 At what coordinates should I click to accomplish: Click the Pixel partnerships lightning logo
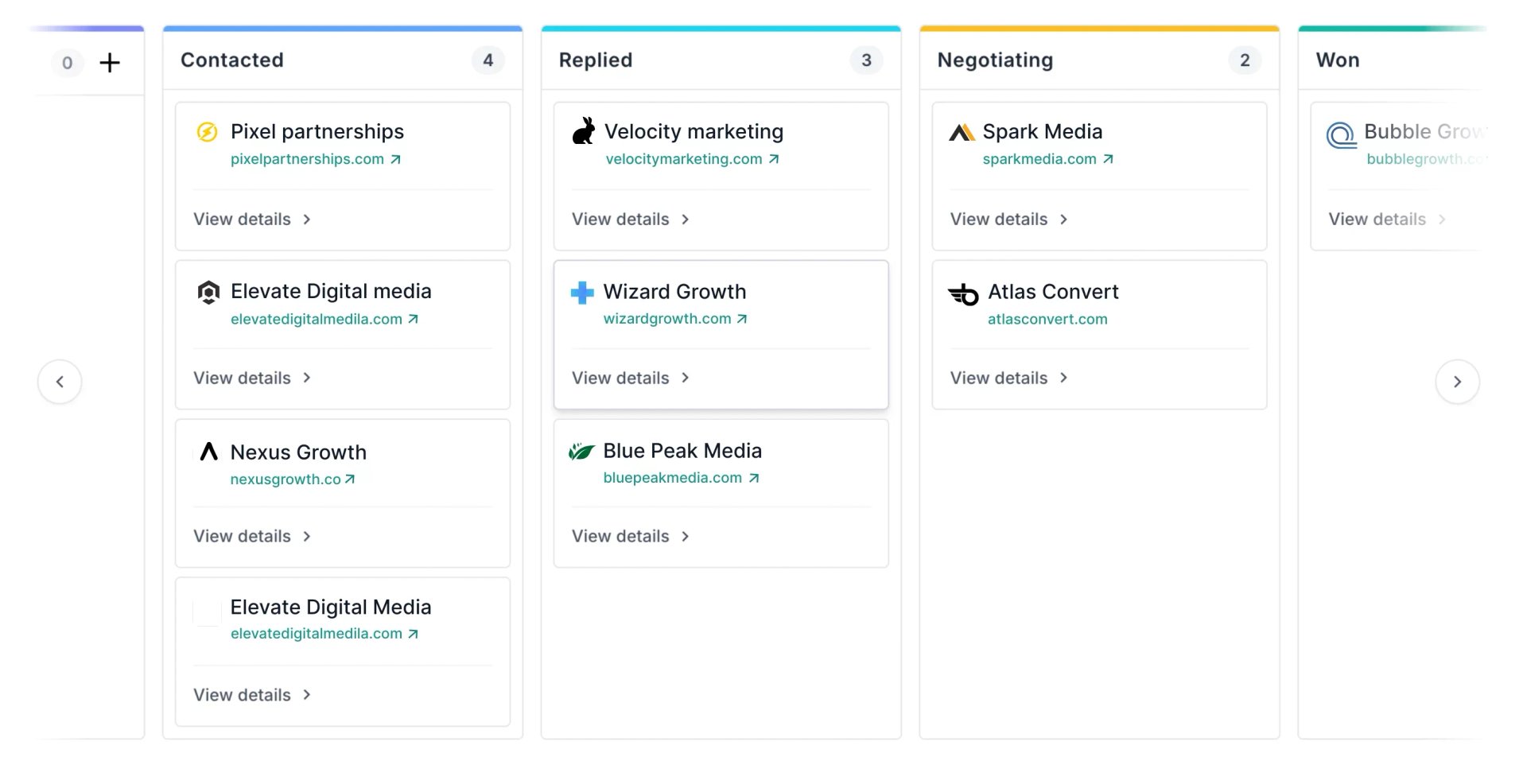tap(207, 132)
